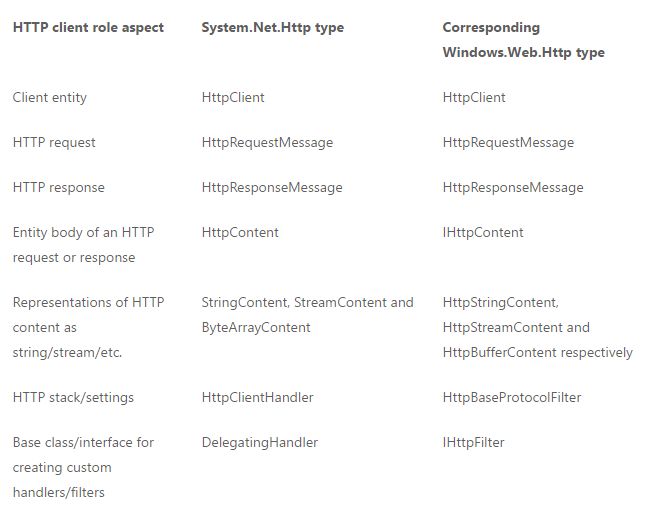
Task: Click the IHttpContent type text
Action: (483, 233)
